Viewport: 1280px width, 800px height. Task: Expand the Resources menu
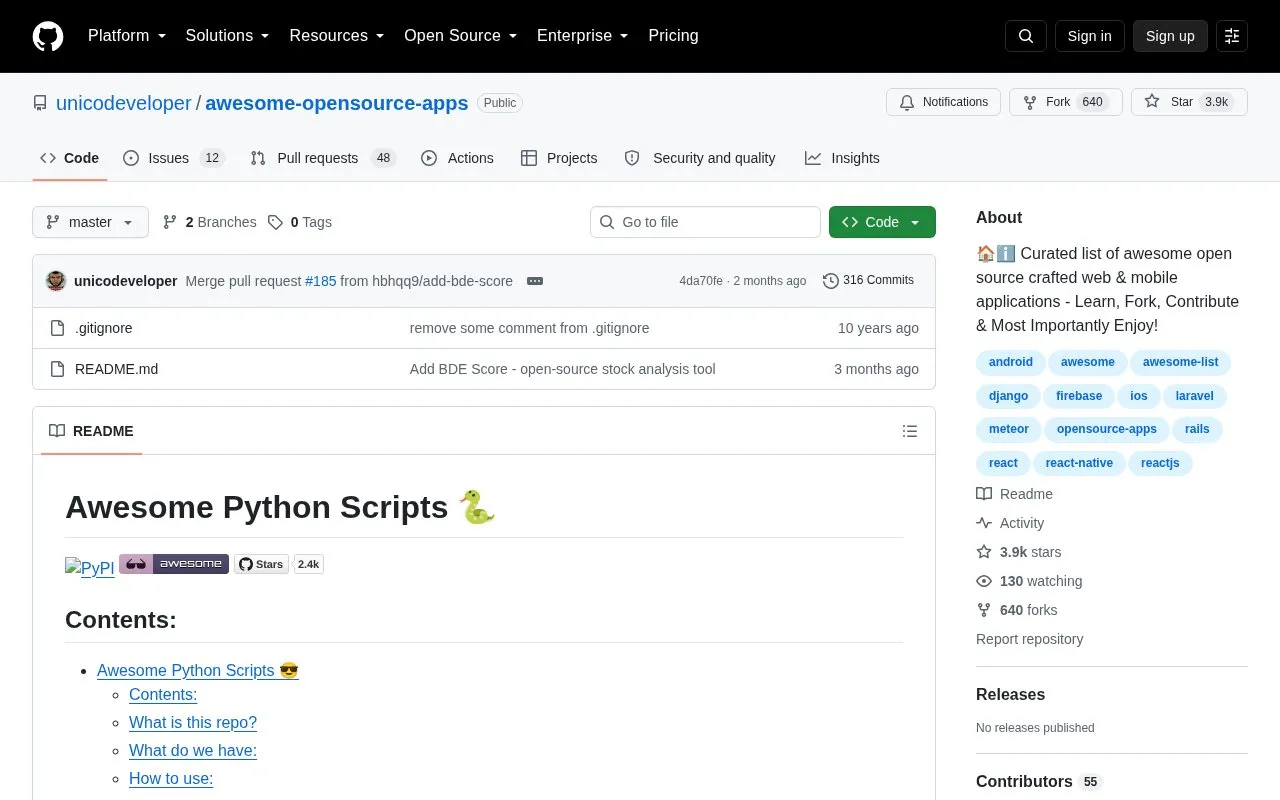tap(337, 36)
